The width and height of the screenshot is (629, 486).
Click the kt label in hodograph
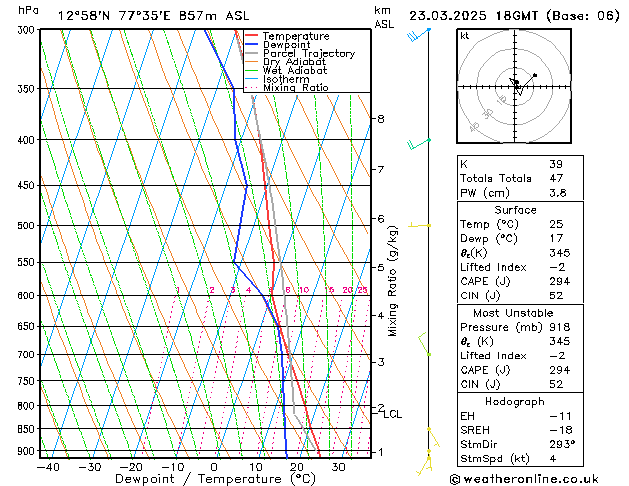coord(465,36)
